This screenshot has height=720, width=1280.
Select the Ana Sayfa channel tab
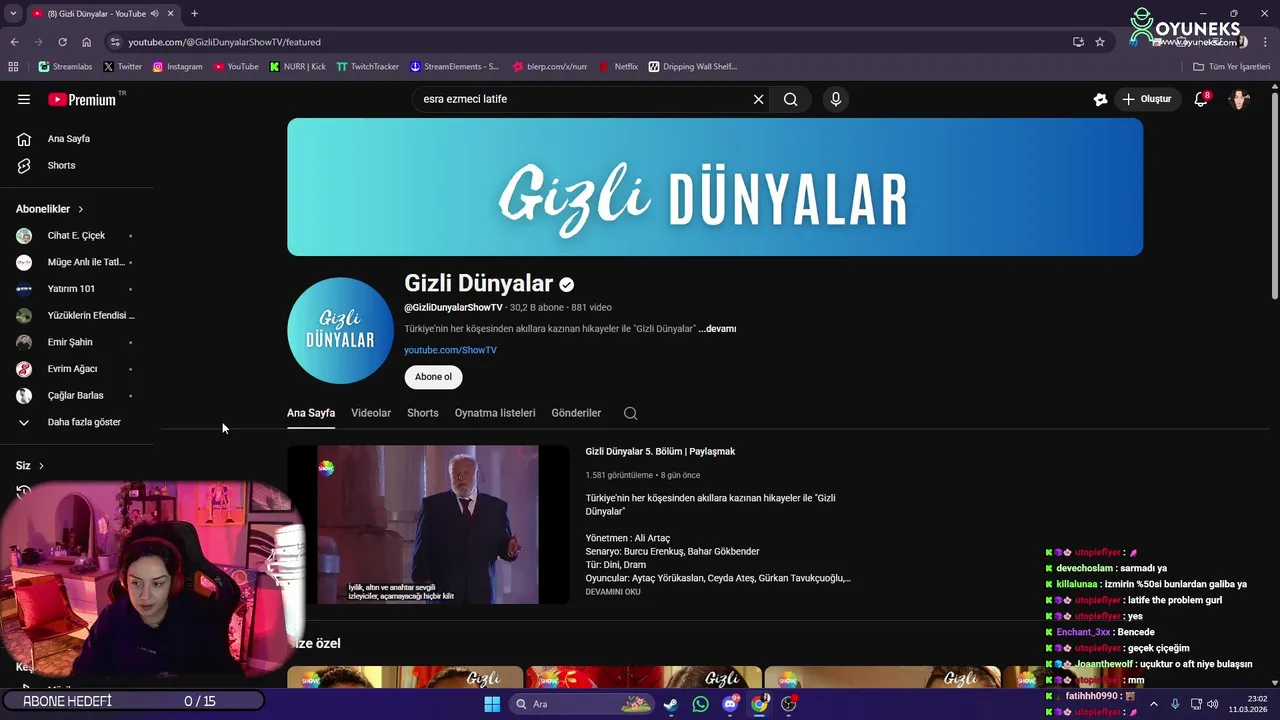311,413
